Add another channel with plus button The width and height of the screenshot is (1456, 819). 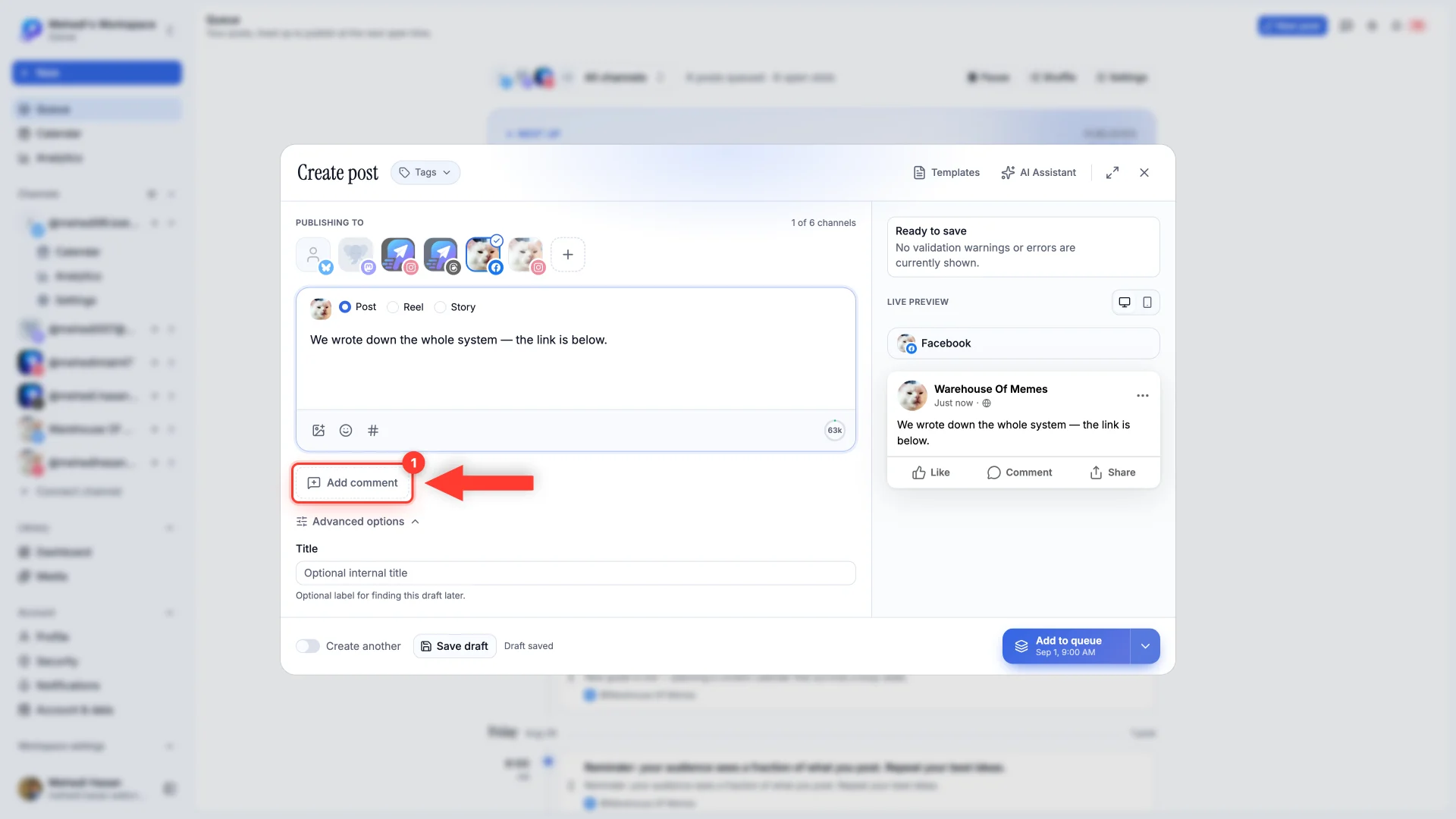[568, 255]
